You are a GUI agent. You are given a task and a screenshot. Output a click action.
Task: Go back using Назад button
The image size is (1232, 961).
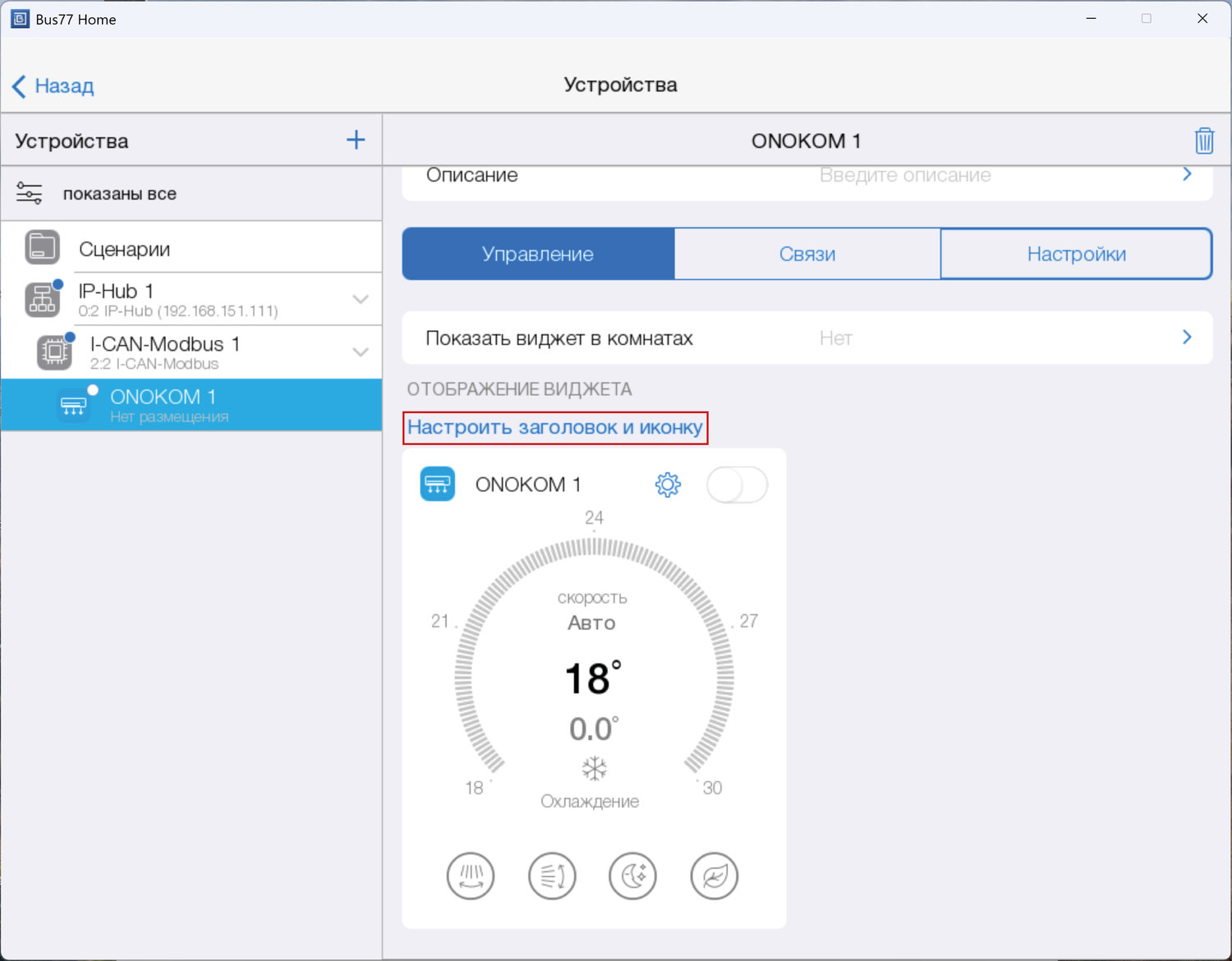click(53, 85)
